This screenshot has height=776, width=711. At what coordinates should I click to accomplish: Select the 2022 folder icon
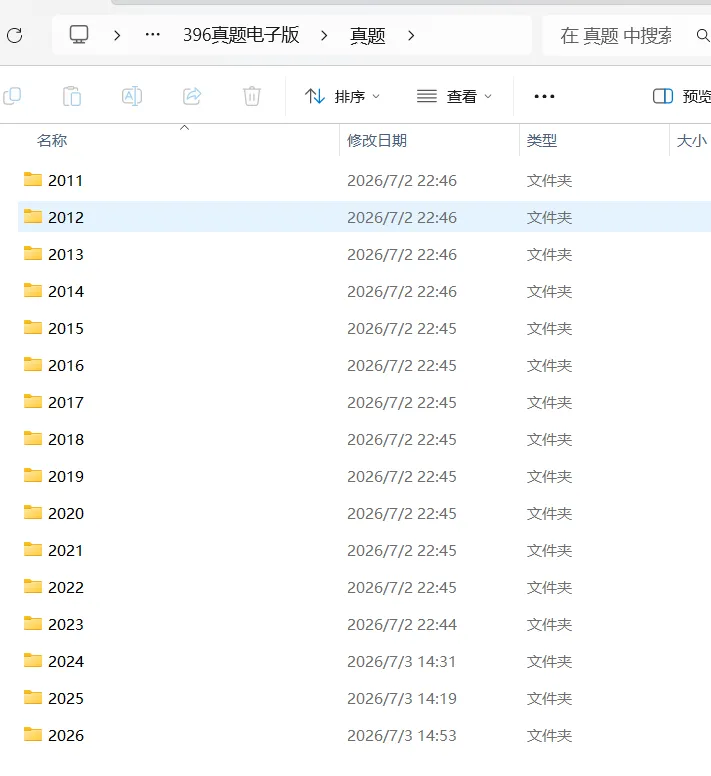[33, 586]
